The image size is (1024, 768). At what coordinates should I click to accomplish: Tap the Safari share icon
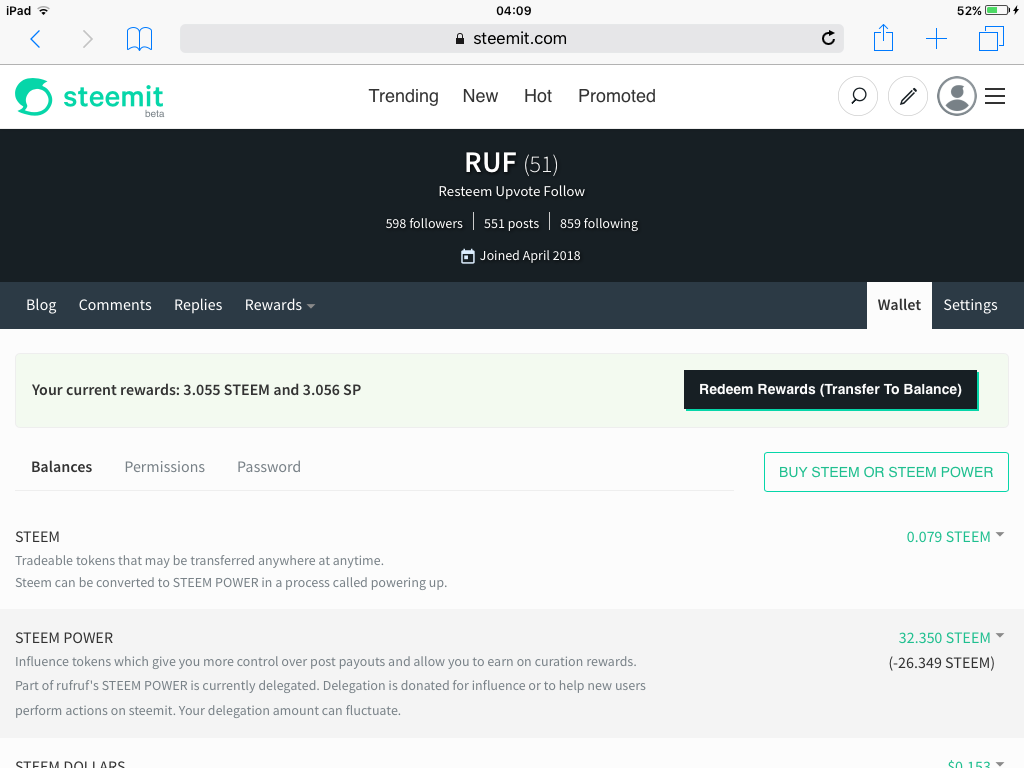pos(883,38)
